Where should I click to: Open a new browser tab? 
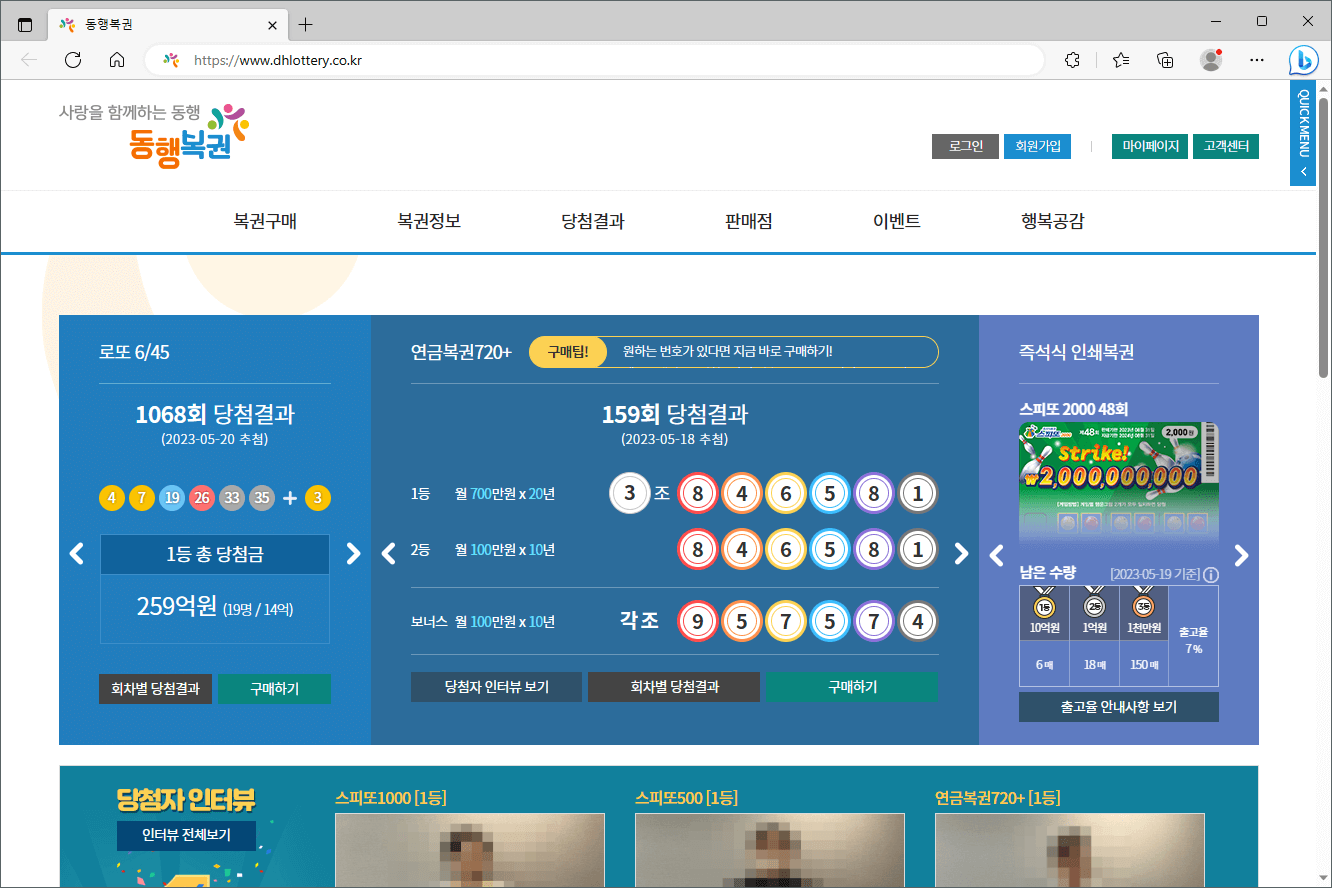pos(306,24)
